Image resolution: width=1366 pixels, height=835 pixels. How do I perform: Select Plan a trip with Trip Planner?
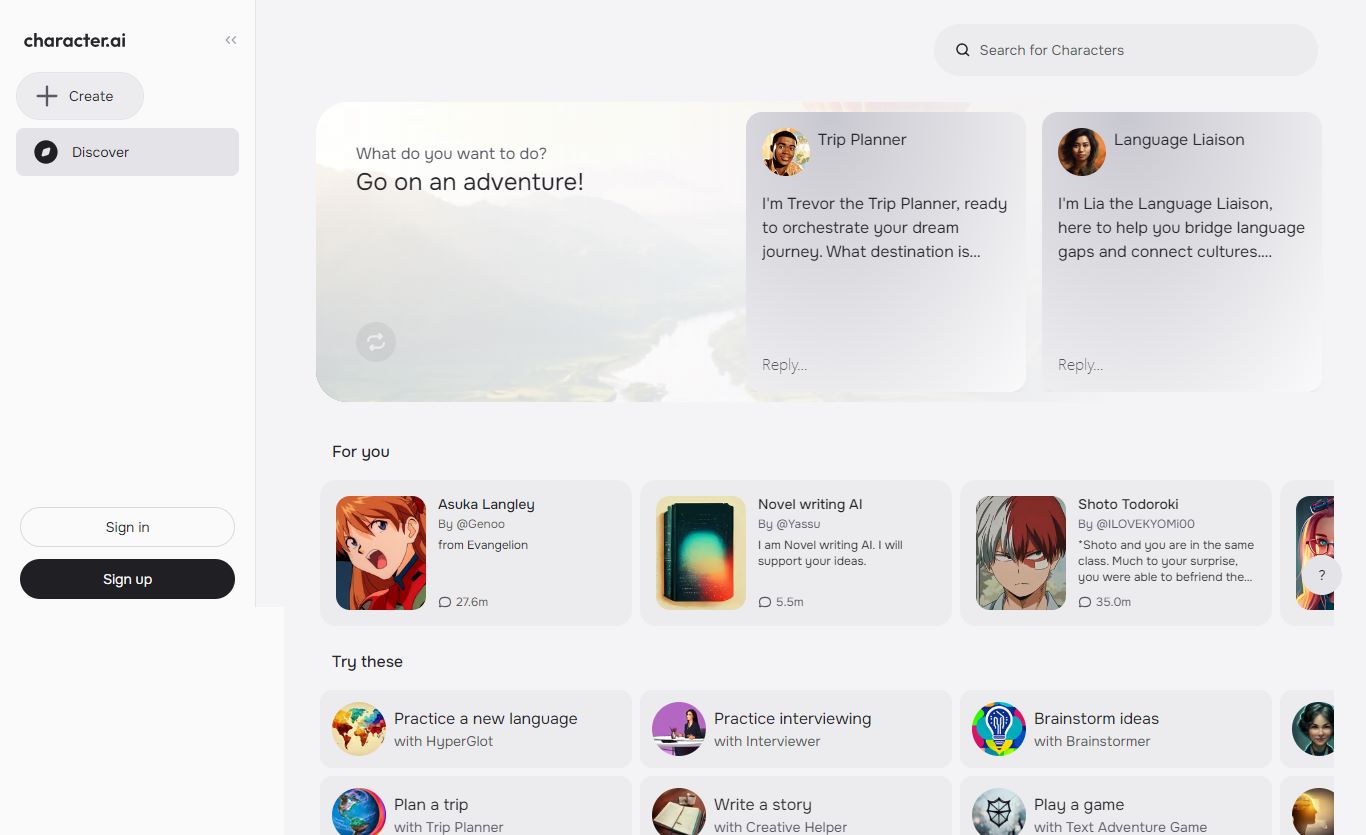tap(476, 806)
